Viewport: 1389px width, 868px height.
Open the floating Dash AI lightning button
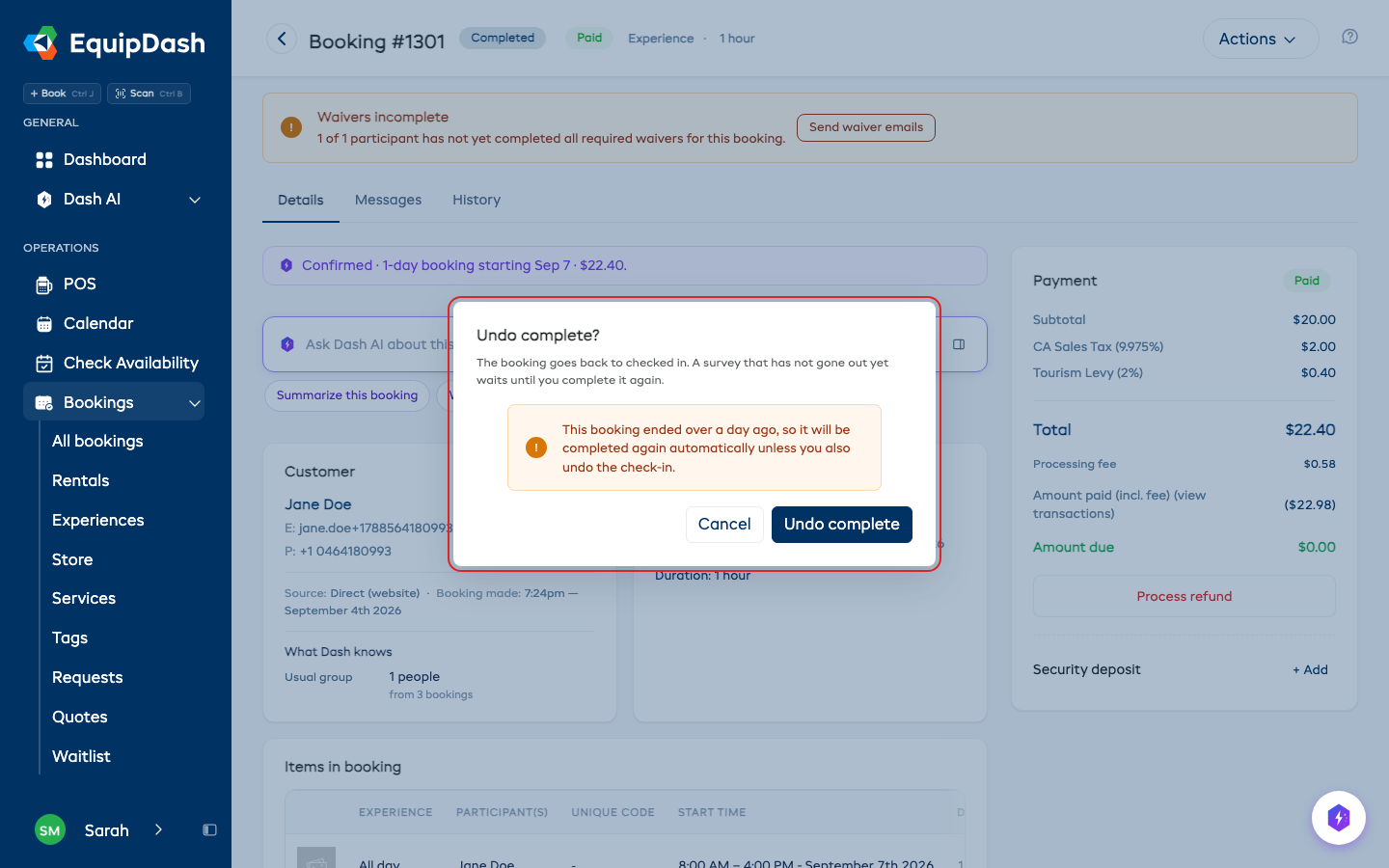[1338, 818]
